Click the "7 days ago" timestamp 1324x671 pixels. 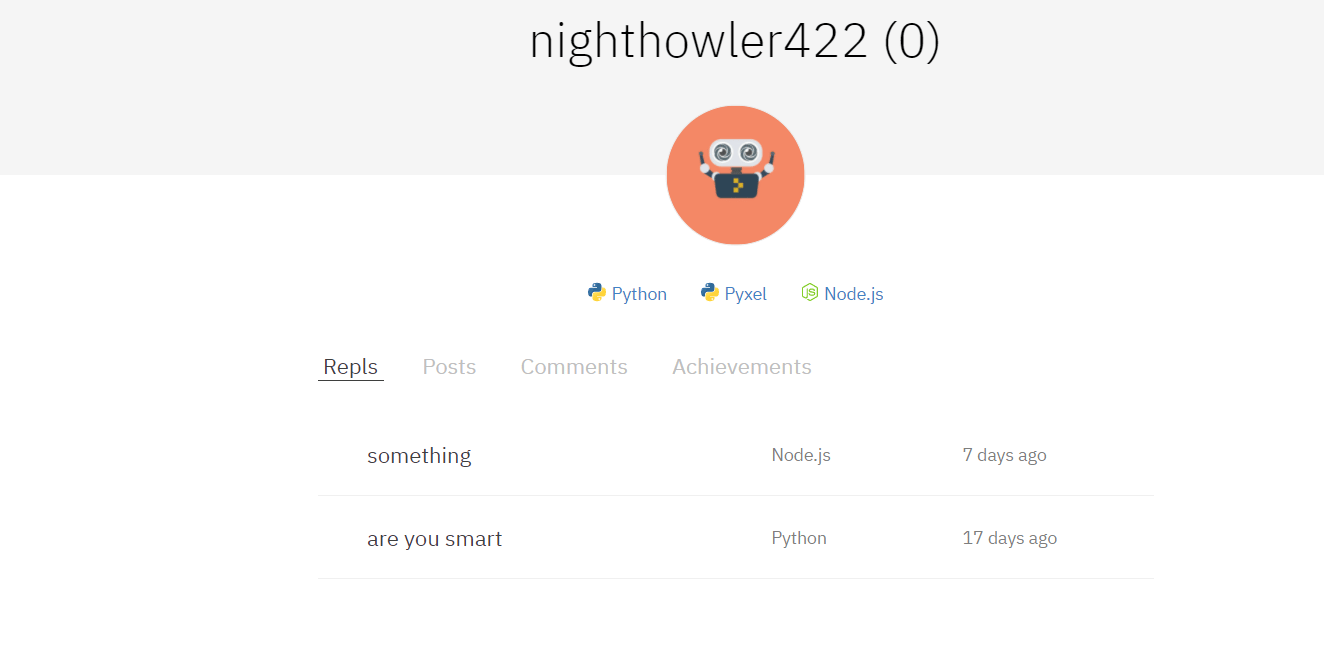(1005, 455)
